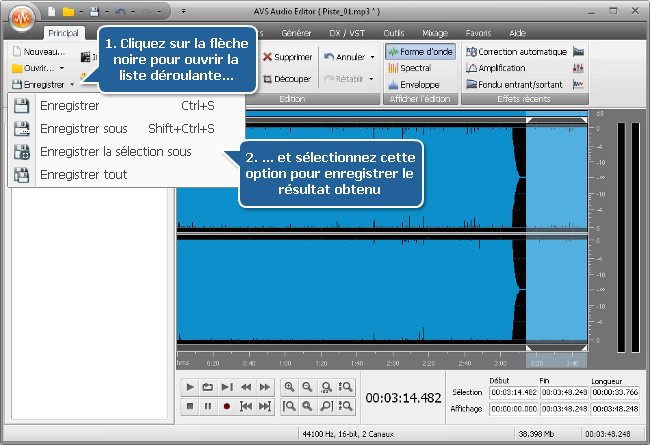This screenshot has height=445, width=650.
Task: Click the zoom-to-selection magnifier icon
Action: coord(307,406)
